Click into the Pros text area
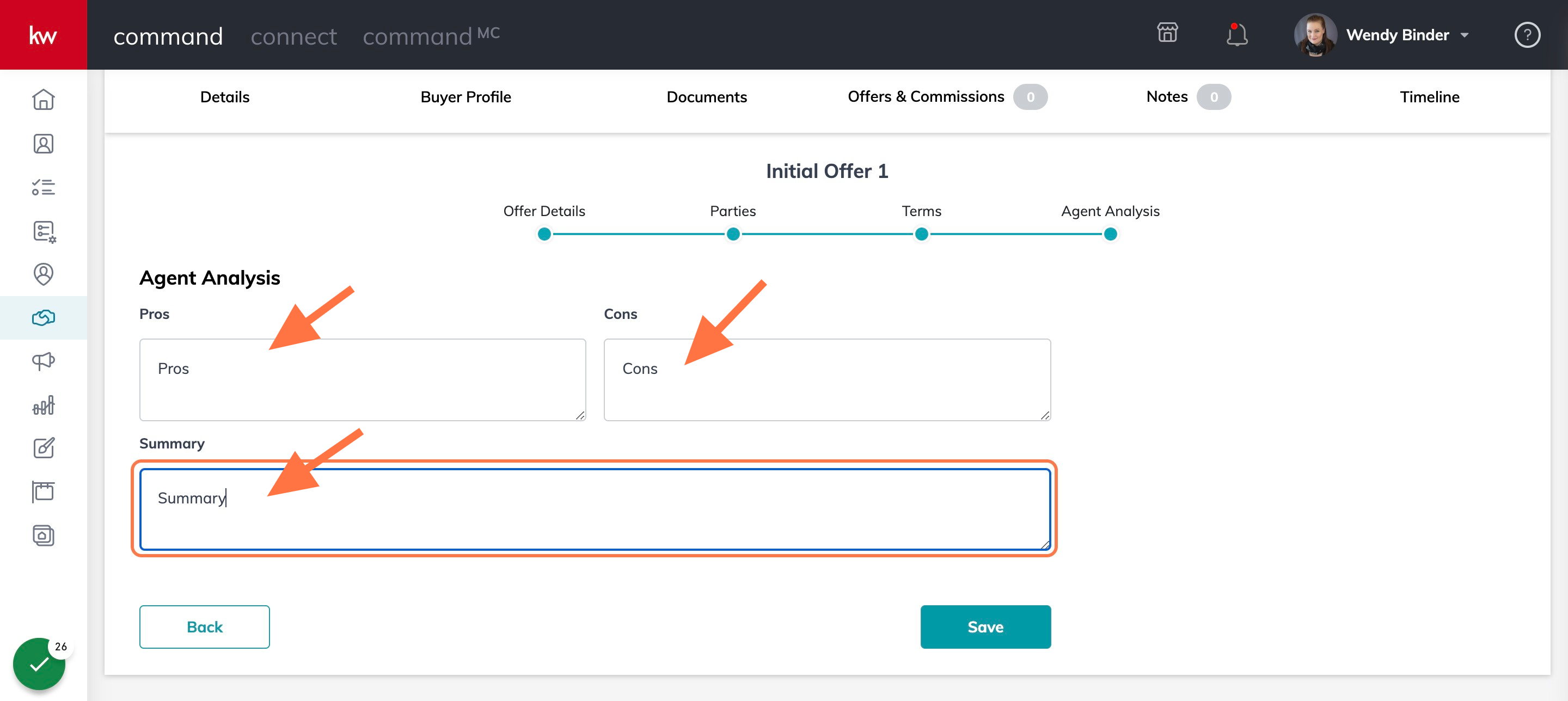The image size is (1568, 701). (x=363, y=380)
